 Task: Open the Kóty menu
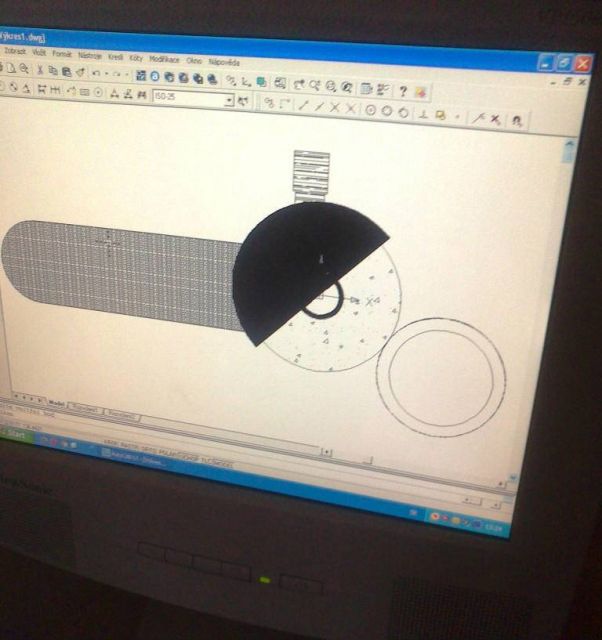pyautogui.click(x=135, y=57)
